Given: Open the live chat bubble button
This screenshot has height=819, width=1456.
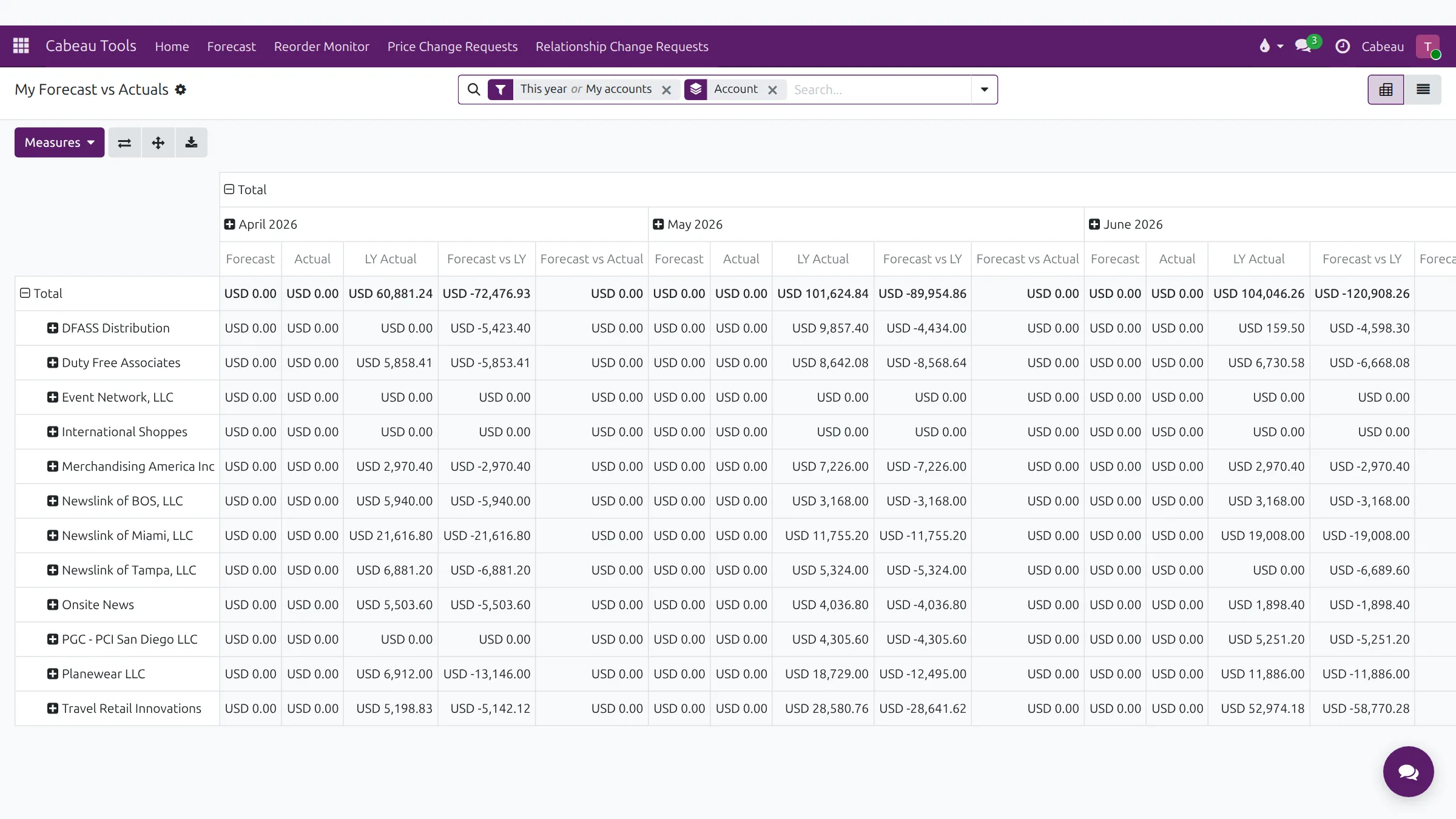Looking at the screenshot, I should 1408,772.
